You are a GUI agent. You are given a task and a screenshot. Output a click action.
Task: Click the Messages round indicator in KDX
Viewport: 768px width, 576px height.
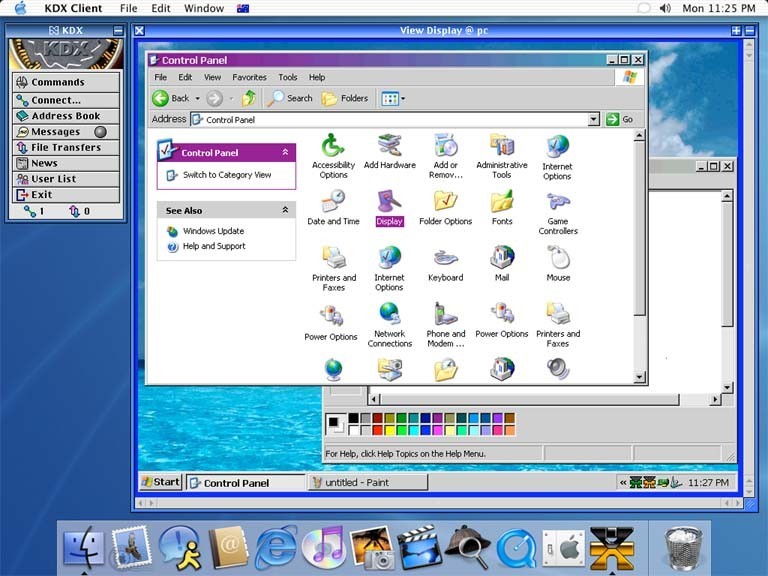[x=100, y=132]
